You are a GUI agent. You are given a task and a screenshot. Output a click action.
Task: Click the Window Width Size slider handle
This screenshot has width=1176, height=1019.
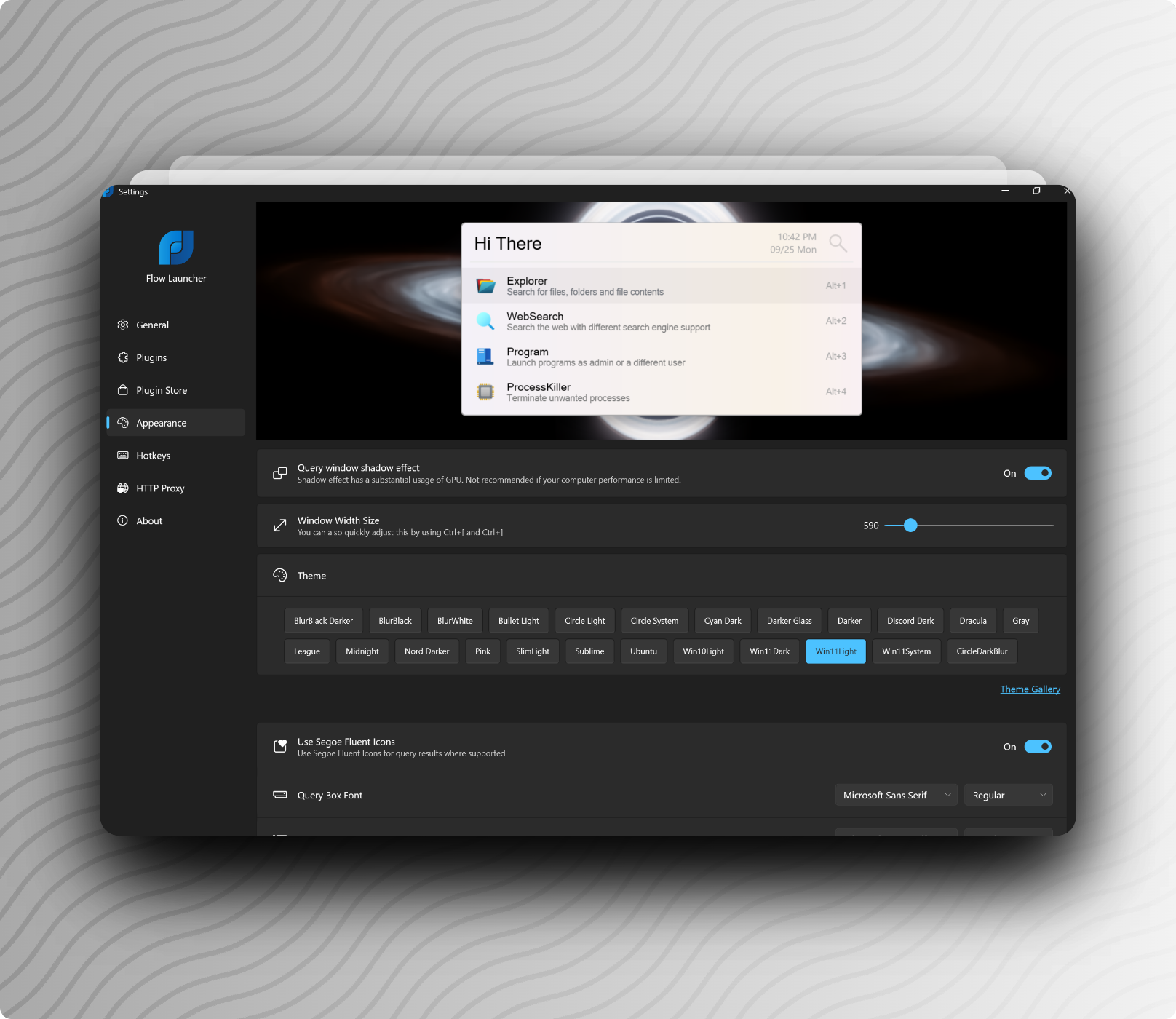(x=910, y=526)
